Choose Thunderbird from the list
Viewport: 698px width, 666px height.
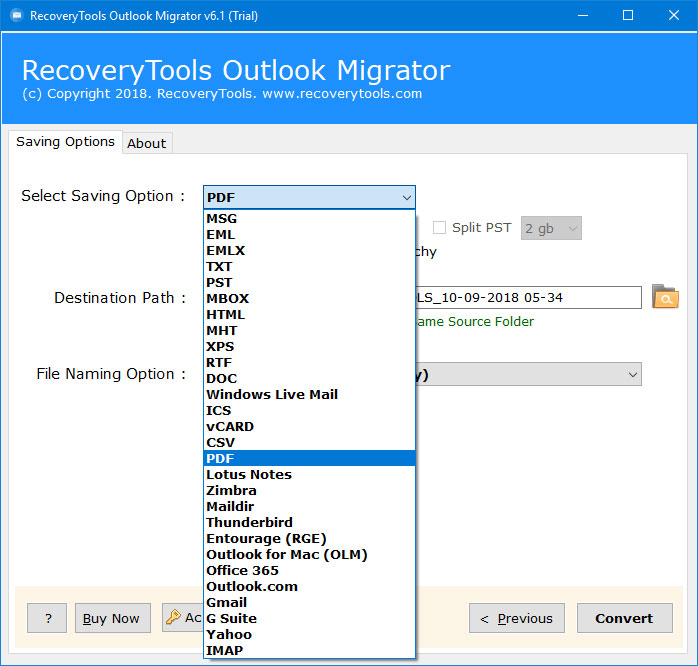click(309, 523)
